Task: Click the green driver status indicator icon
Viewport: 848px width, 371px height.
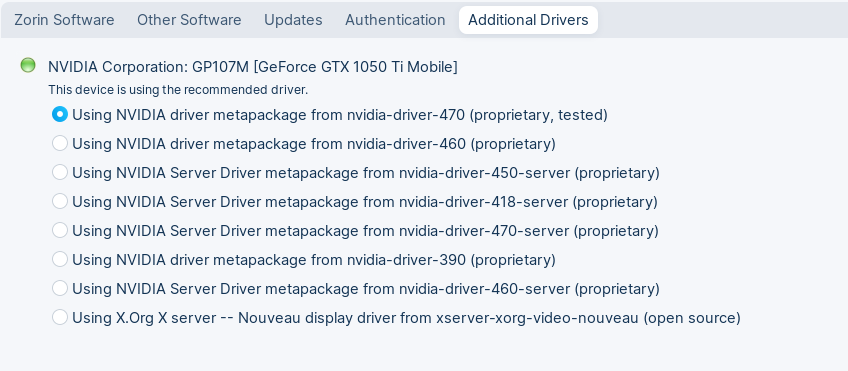Action: (28, 65)
